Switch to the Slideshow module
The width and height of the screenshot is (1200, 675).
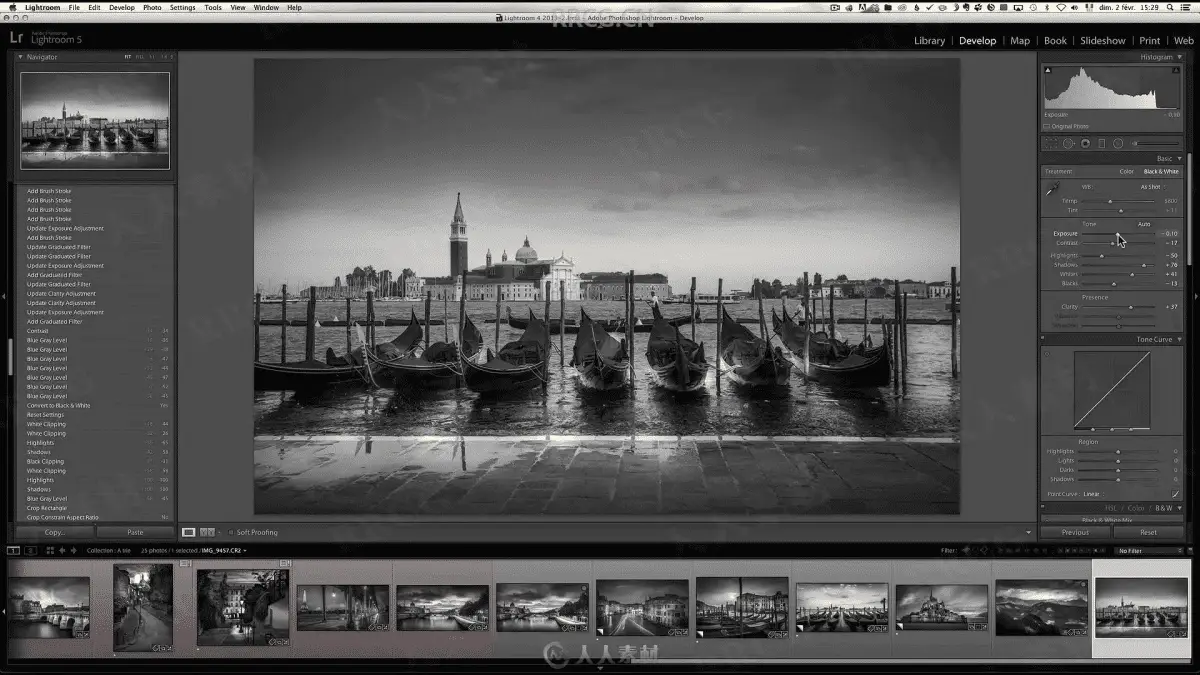click(x=1102, y=41)
